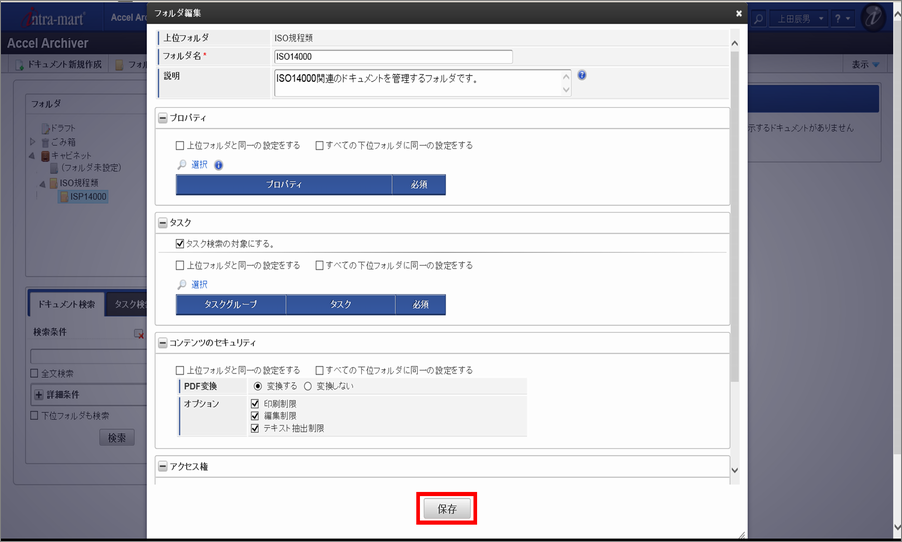Collapse the プロパティ section
Viewport: 902px width, 542px height.
tap(163, 118)
